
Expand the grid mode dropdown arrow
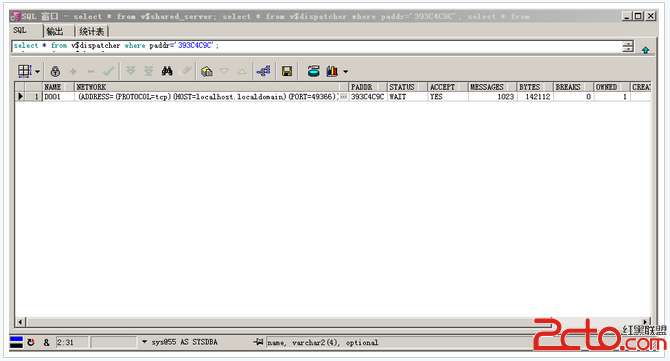(x=38, y=71)
